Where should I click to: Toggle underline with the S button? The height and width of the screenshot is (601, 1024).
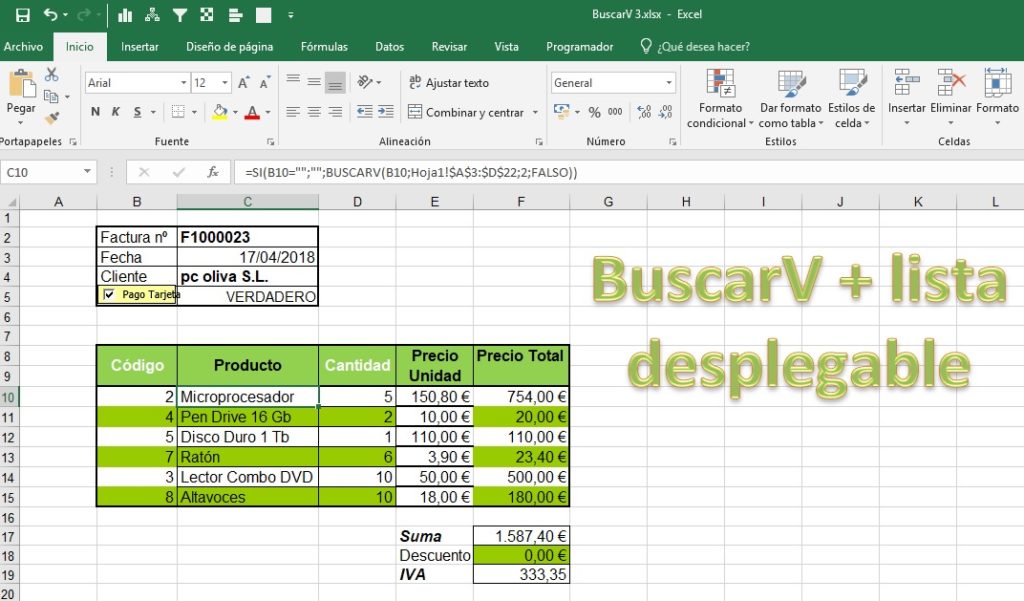[x=137, y=112]
